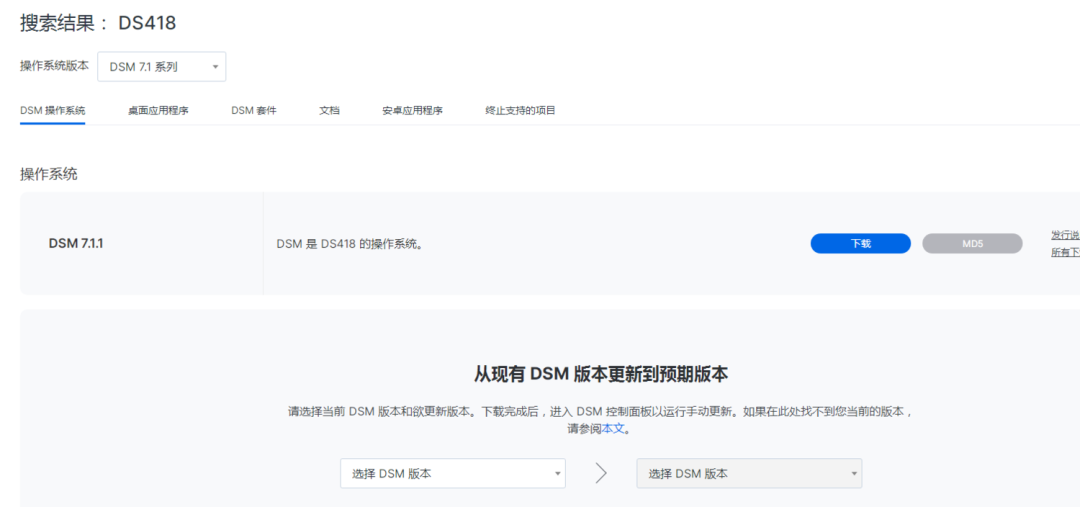Select the DSM 套件 tab
Screen dimensions: 1080x507
point(253,111)
